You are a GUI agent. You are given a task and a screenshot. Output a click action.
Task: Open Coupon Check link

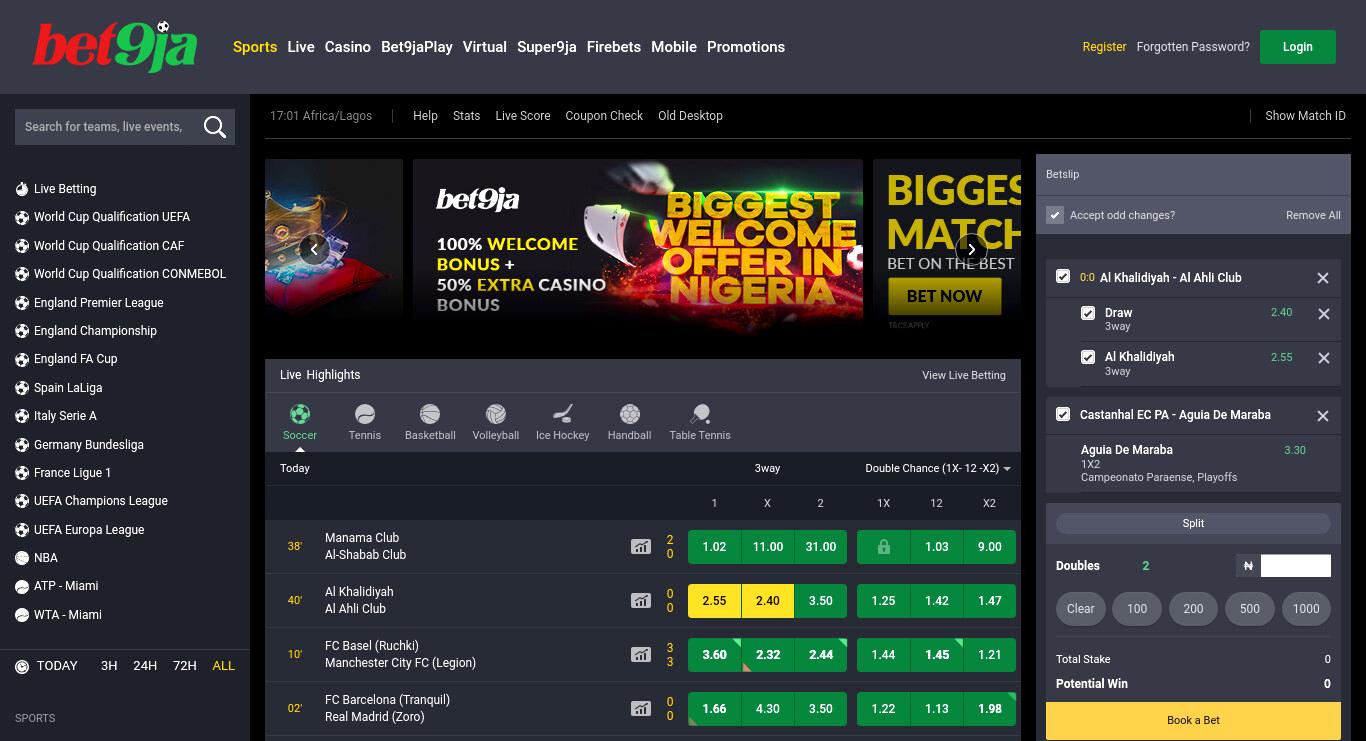(604, 116)
